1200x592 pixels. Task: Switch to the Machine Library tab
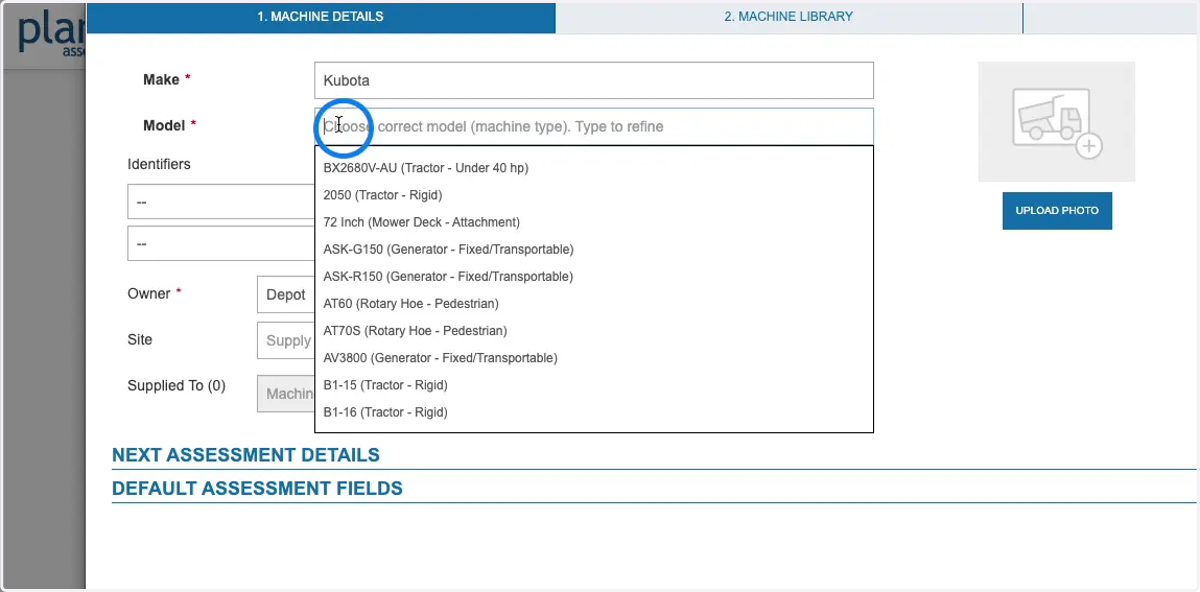point(788,17)
